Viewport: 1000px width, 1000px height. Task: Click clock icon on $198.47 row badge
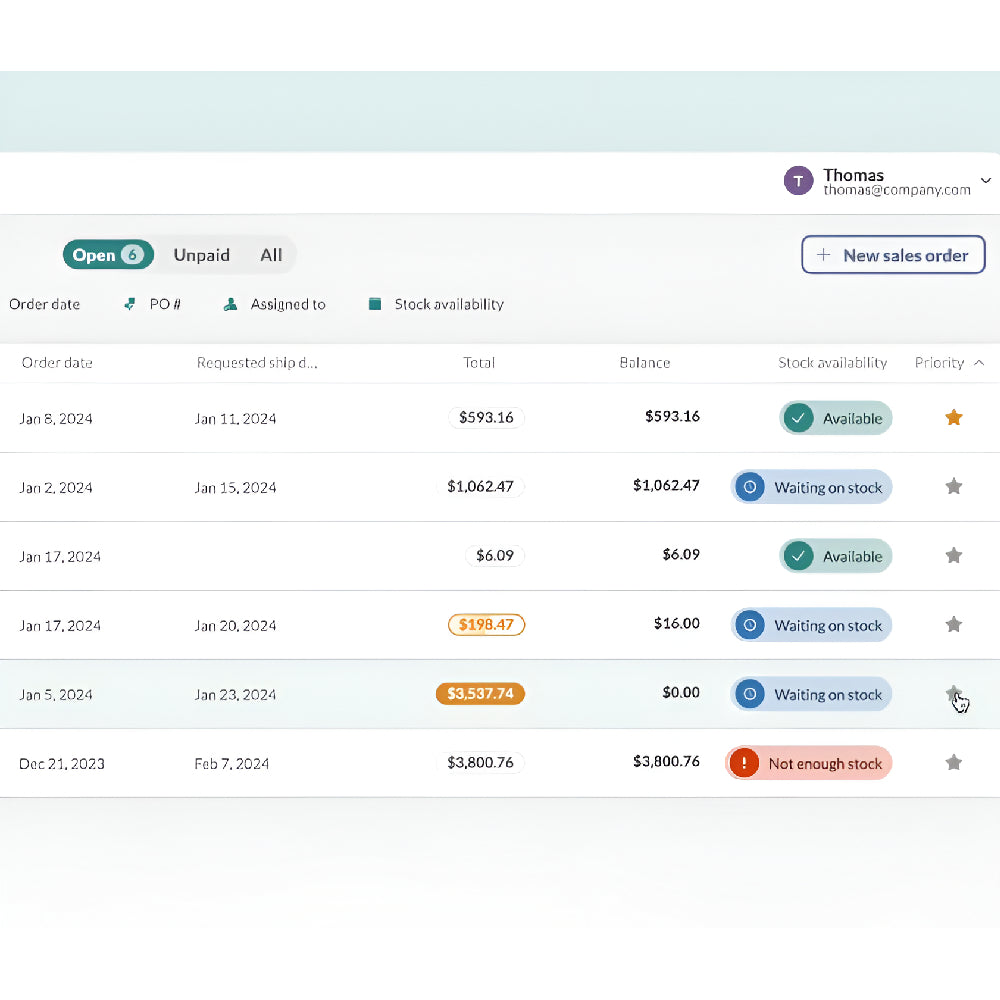[750, 624]
